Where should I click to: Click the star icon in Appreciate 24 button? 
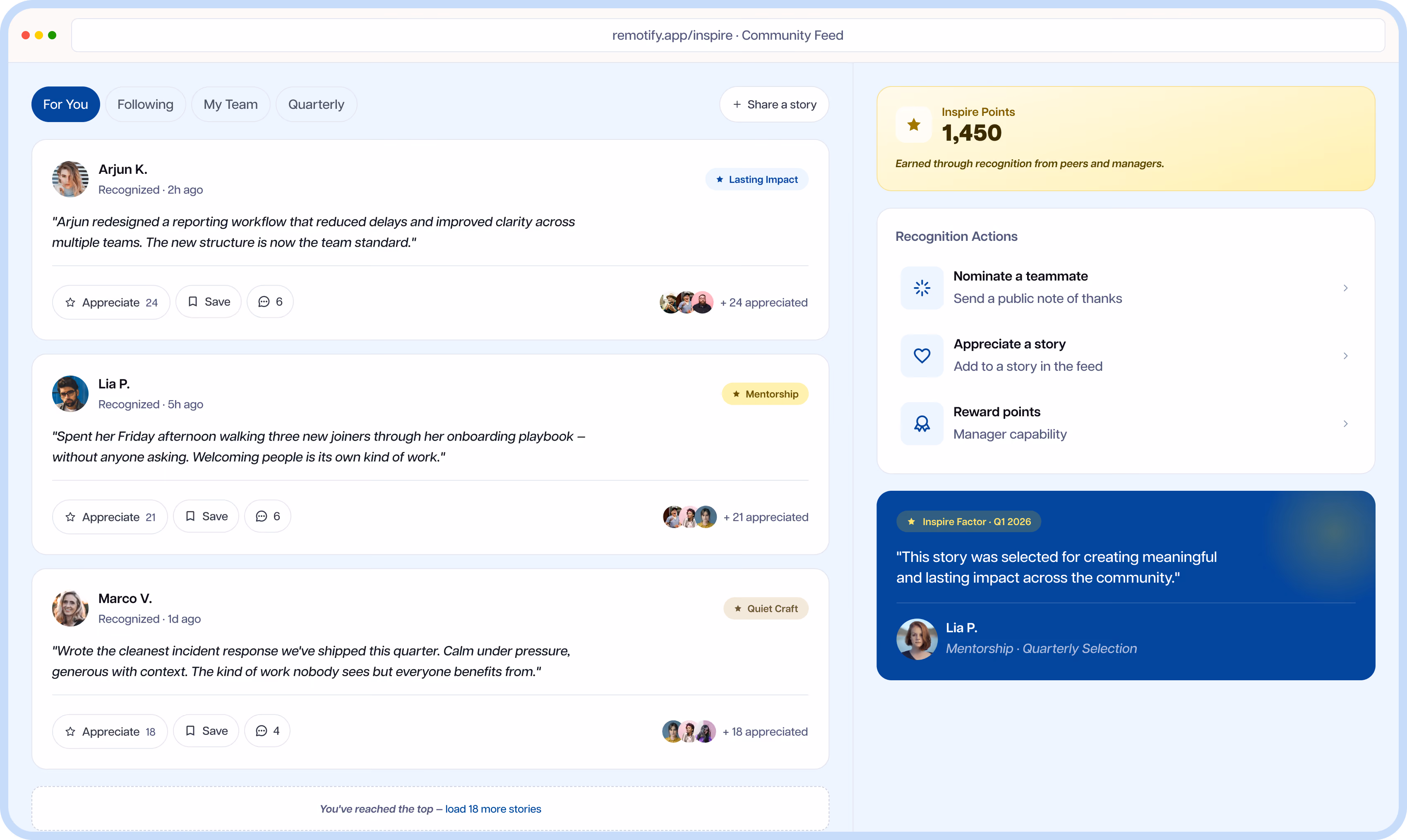pyautogui.click(x=70, y=302)
